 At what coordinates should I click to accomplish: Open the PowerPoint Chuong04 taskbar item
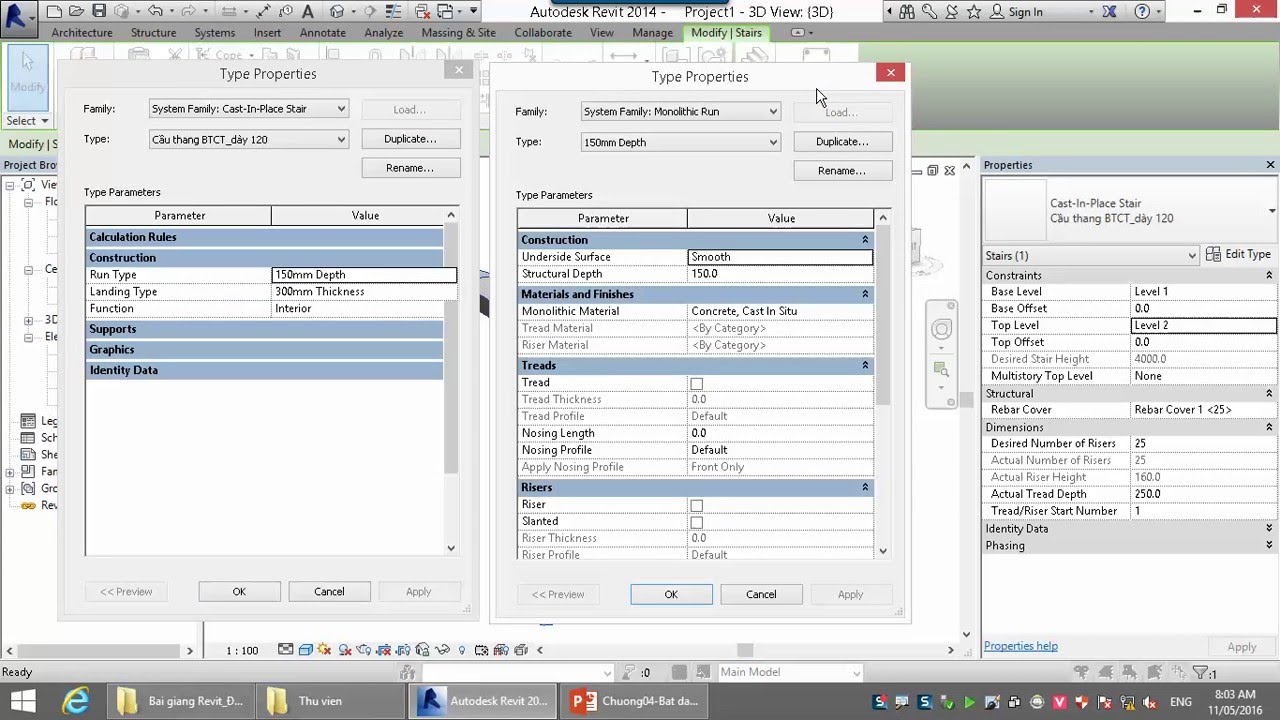click(x=634, y=701)
